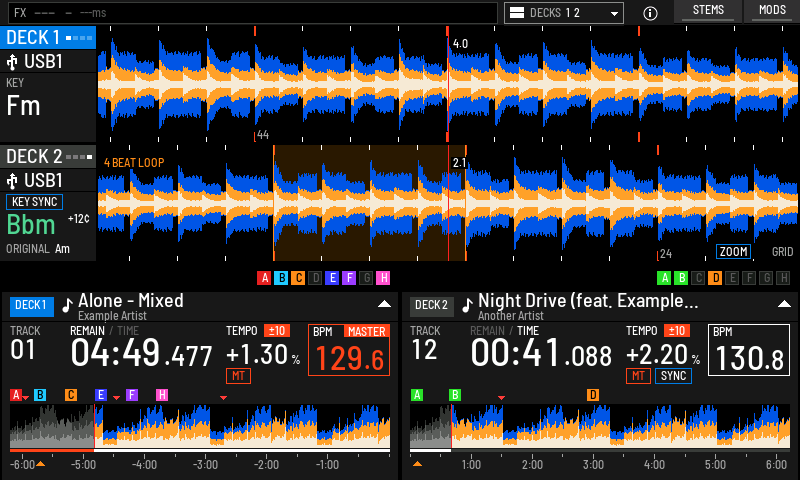Trigger Deck 2 green hot cue A pad
Viewport: 800px width, 480px height.
point(664,278)
